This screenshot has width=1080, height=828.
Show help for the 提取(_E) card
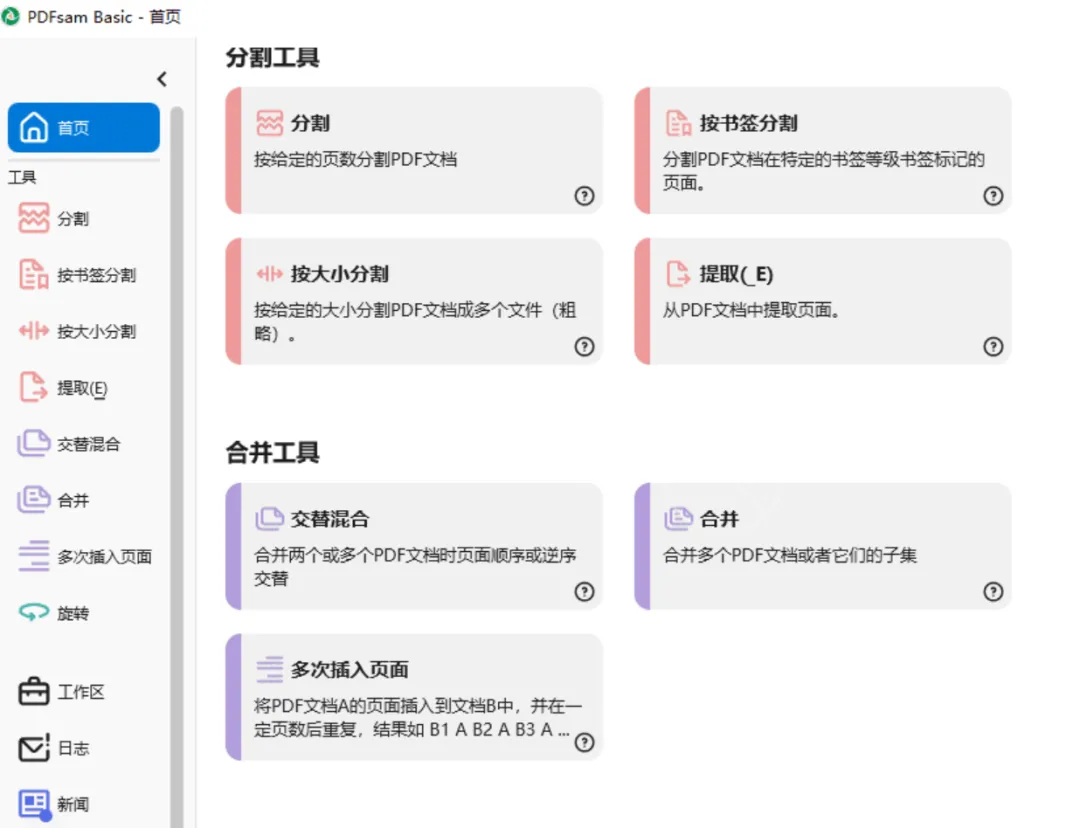pyautogui.click(x=993, y=347)
